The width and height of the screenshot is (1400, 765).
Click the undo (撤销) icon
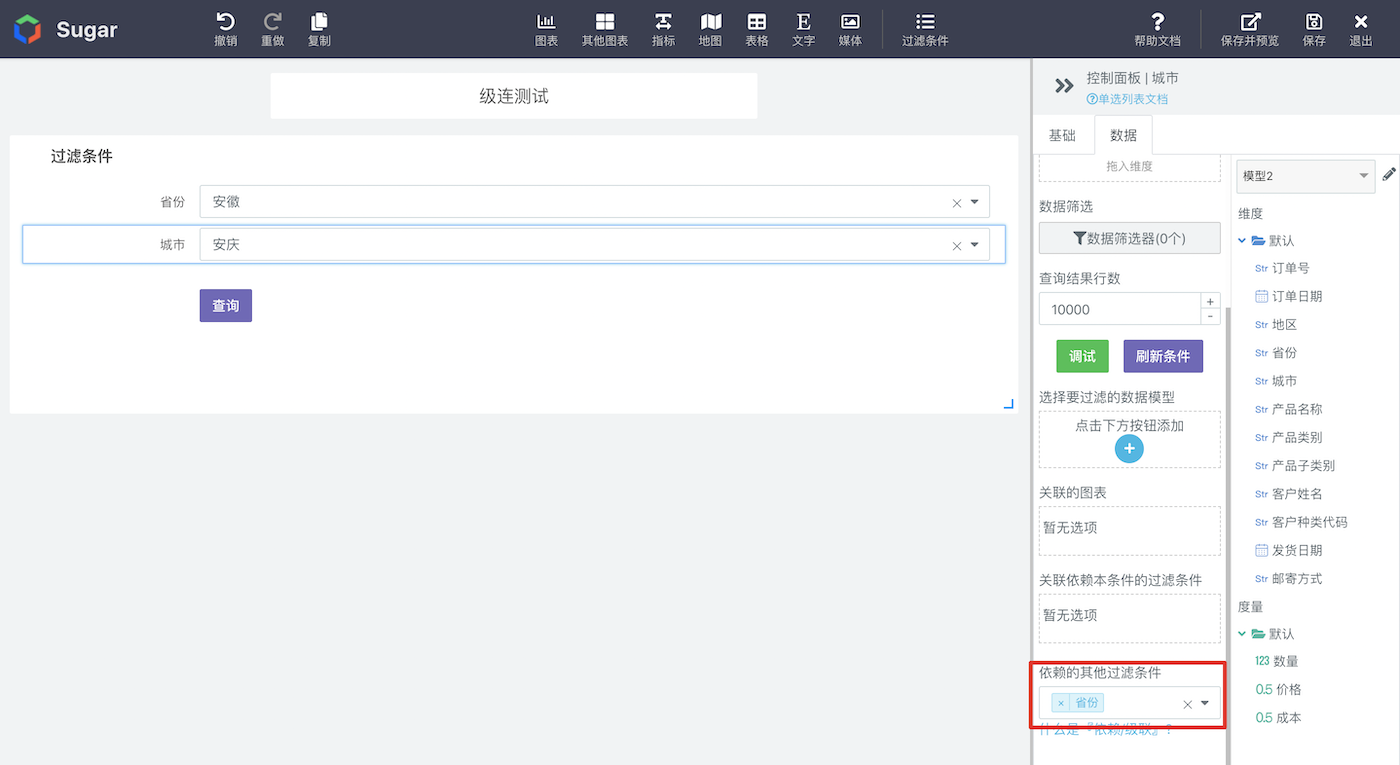pos(225,22)
